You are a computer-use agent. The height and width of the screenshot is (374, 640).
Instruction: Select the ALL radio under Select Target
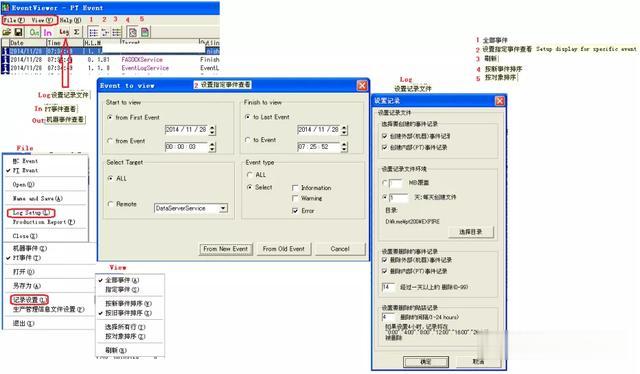pyautogui.click(x=110, y=178)
